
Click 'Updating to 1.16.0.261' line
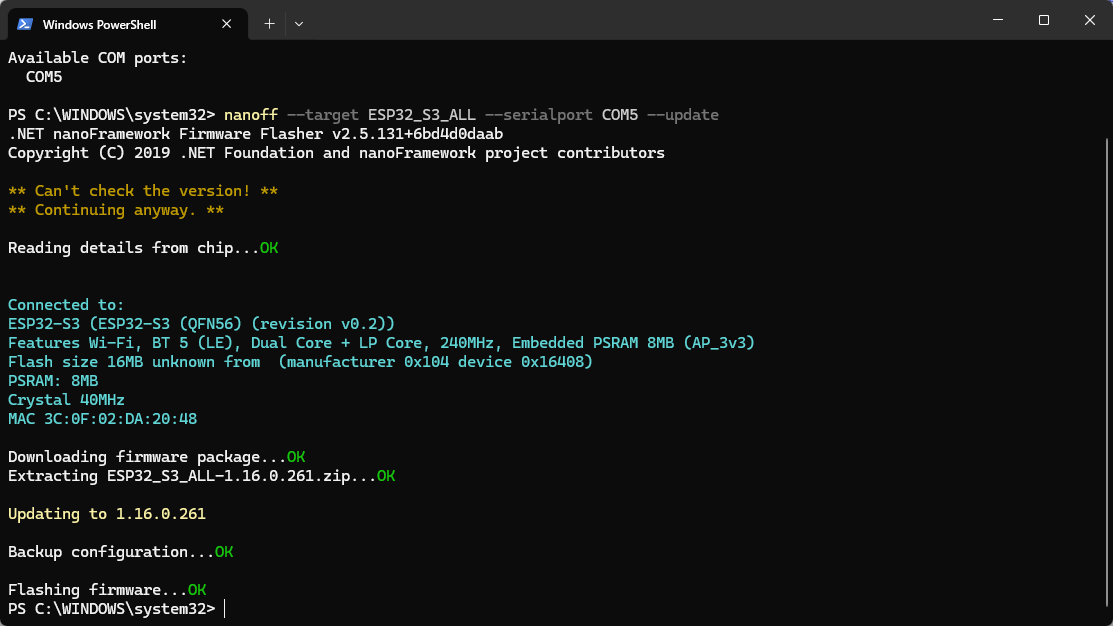[106, 514]
